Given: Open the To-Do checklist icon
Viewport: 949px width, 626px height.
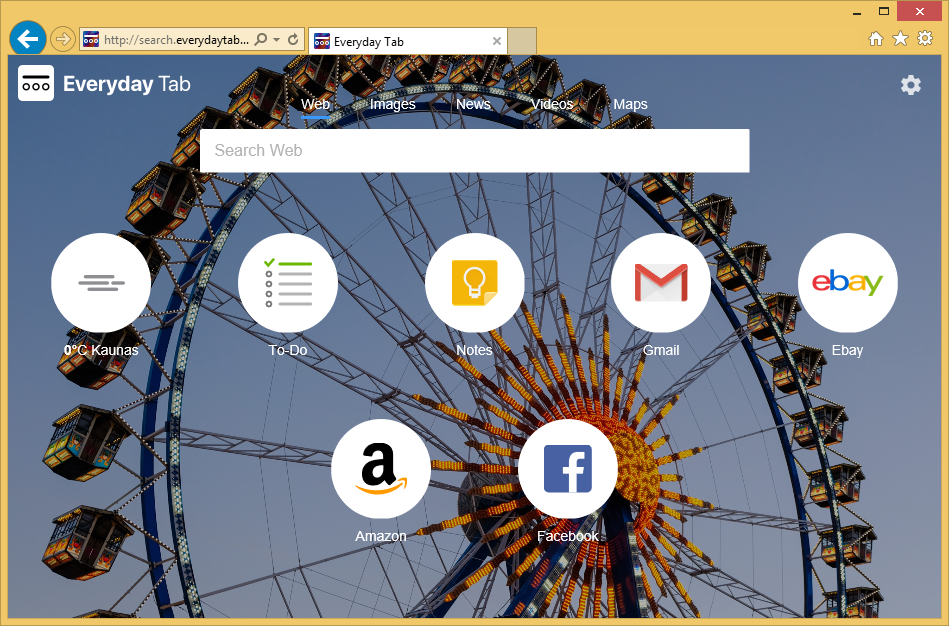Looking at the screenshot, I should 288,283.
